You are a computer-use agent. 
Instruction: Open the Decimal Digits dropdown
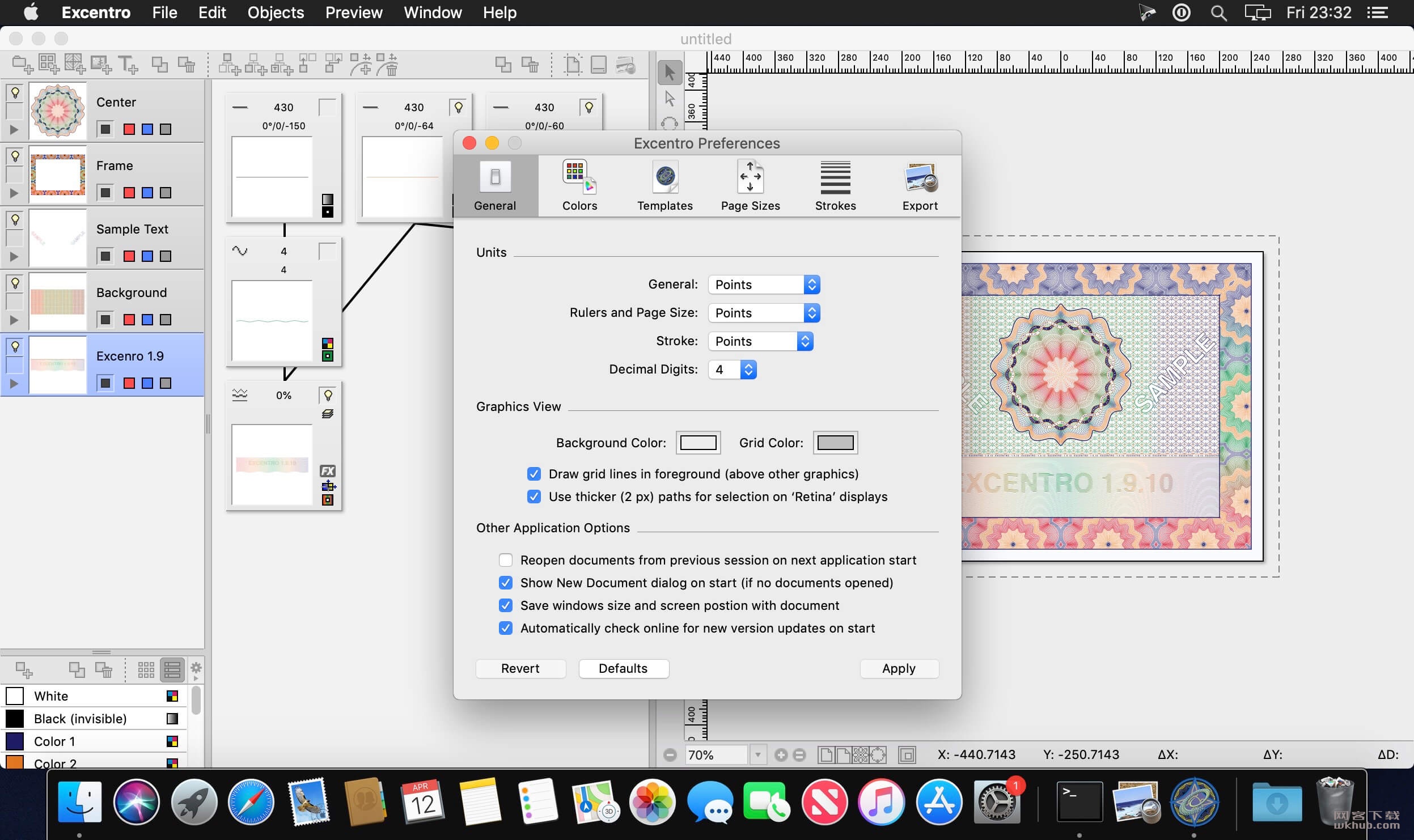click(732, 370)
